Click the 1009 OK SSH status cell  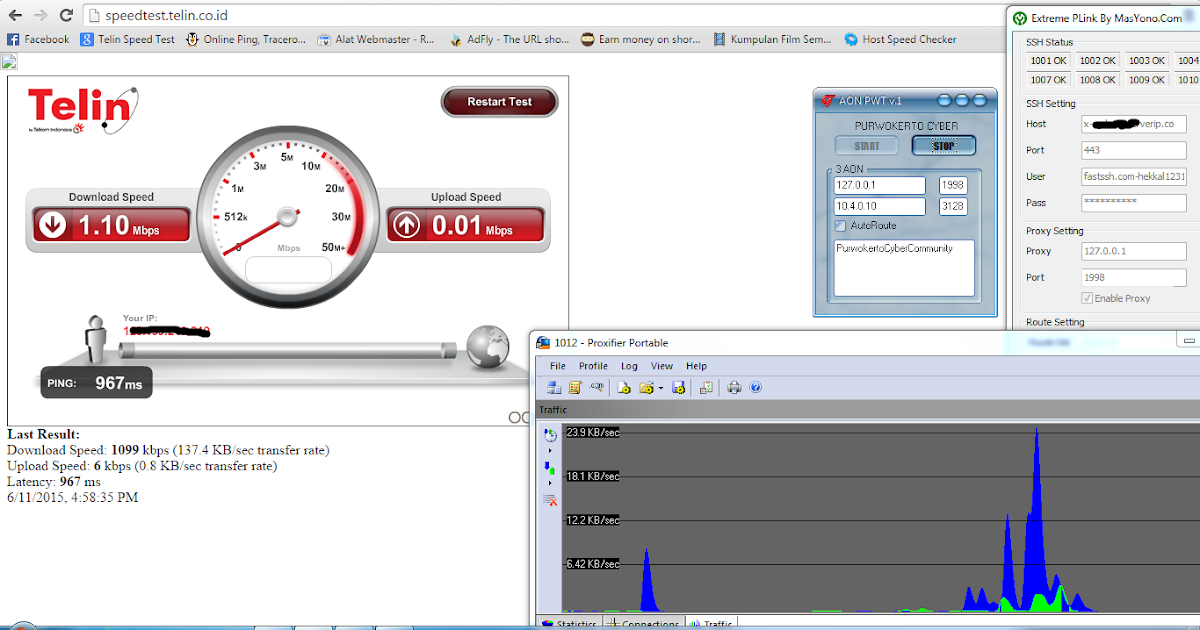1146,80
